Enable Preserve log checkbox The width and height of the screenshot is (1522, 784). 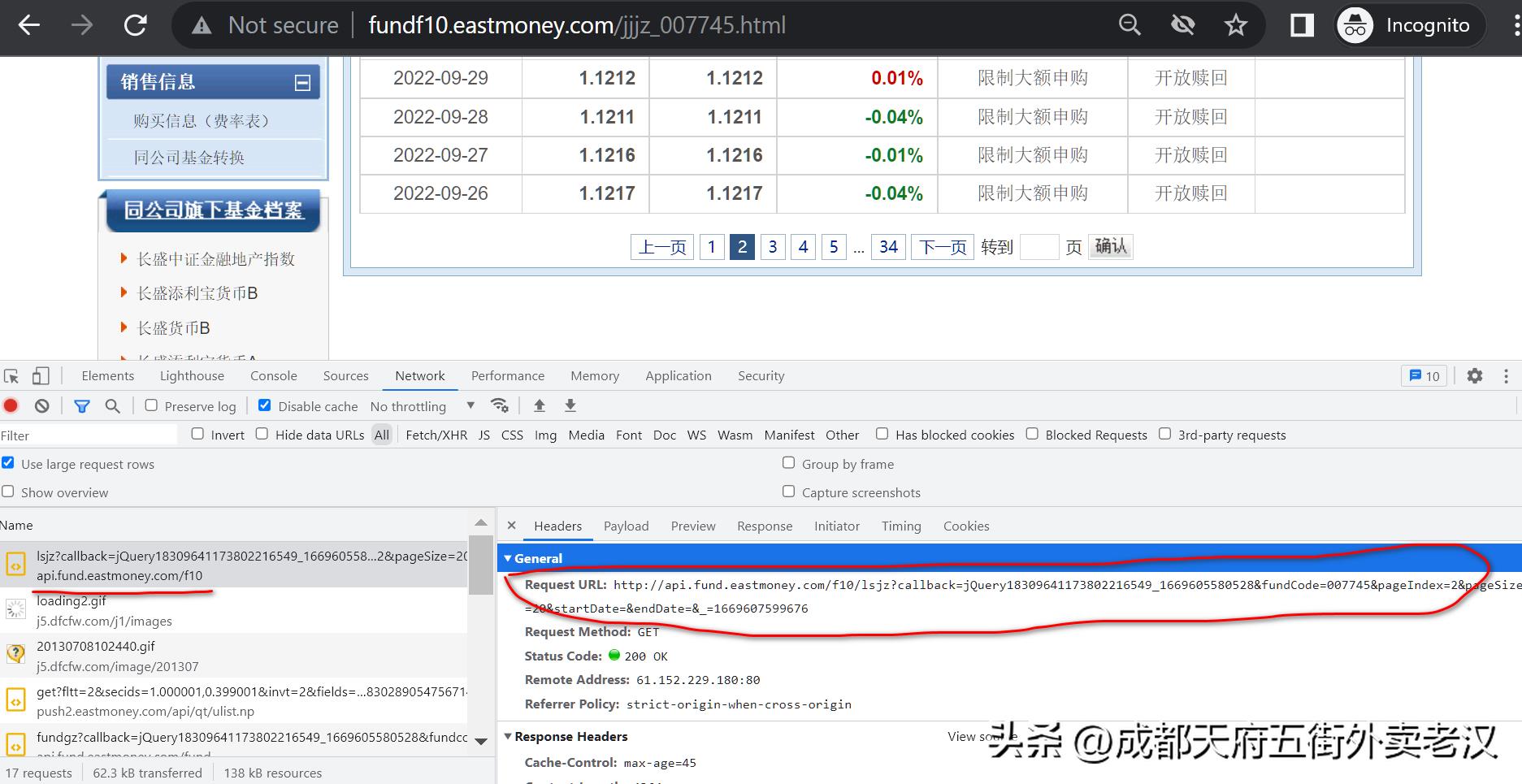pos(151,405)
